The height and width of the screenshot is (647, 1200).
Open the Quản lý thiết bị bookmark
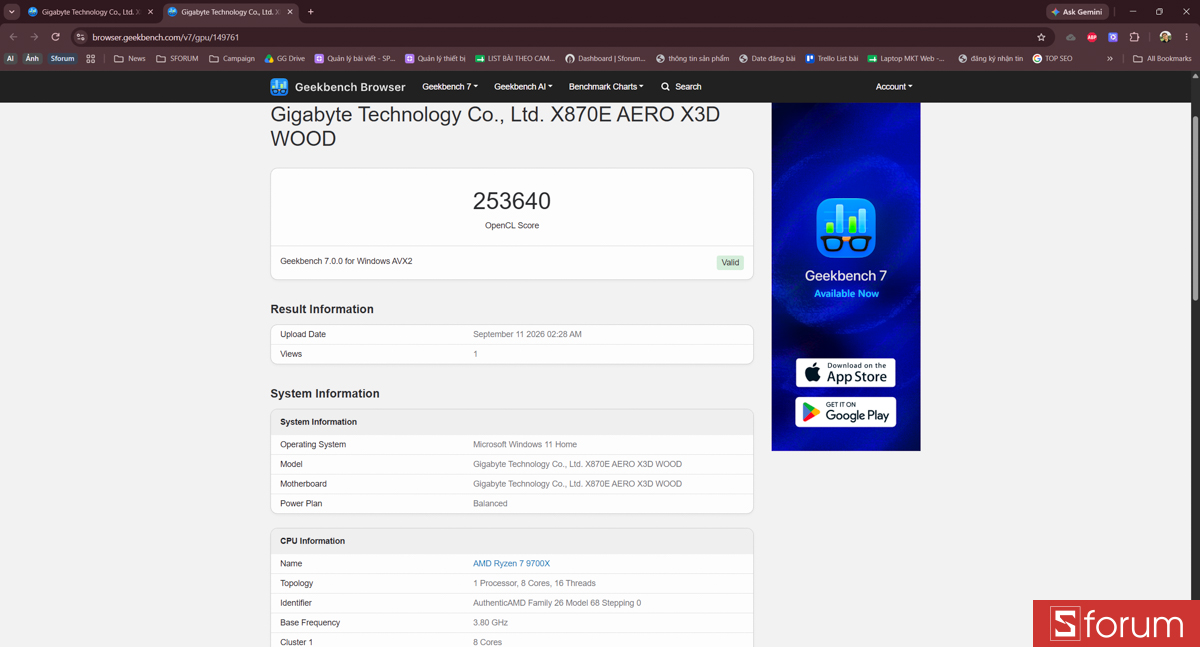click(435, 59)
